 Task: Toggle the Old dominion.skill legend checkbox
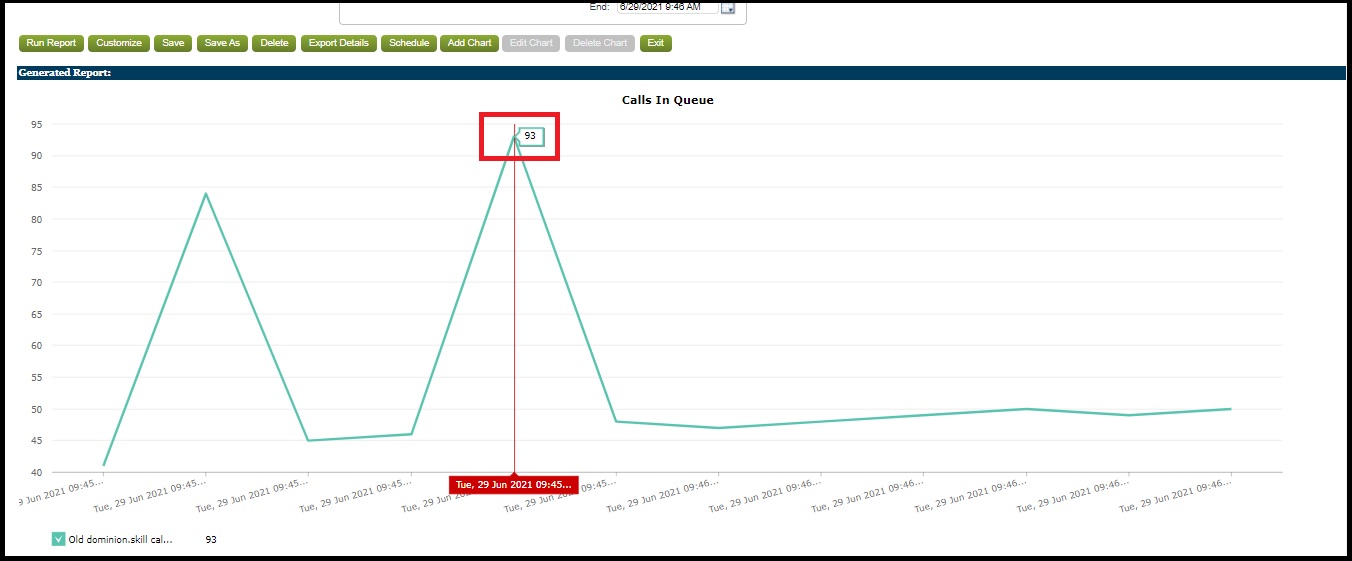point(58,539)
